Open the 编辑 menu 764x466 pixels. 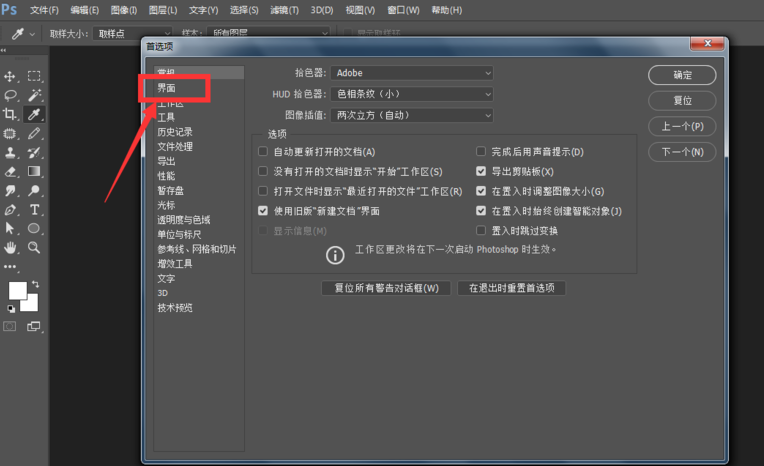pos(84,10)
